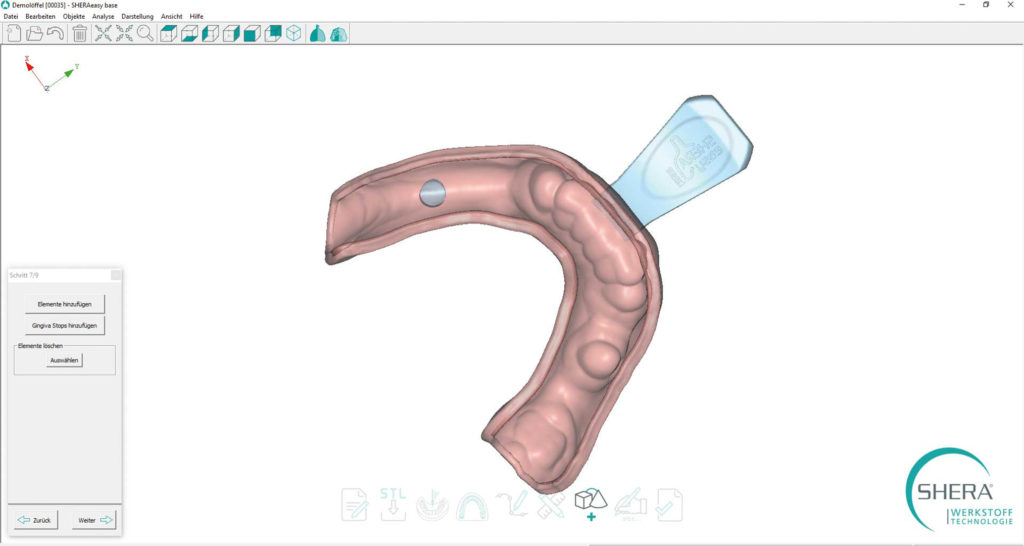The width and height of the screenshot is (1024, 546).
Task: Select the add shapes workflow step
Action: point(591,504)
